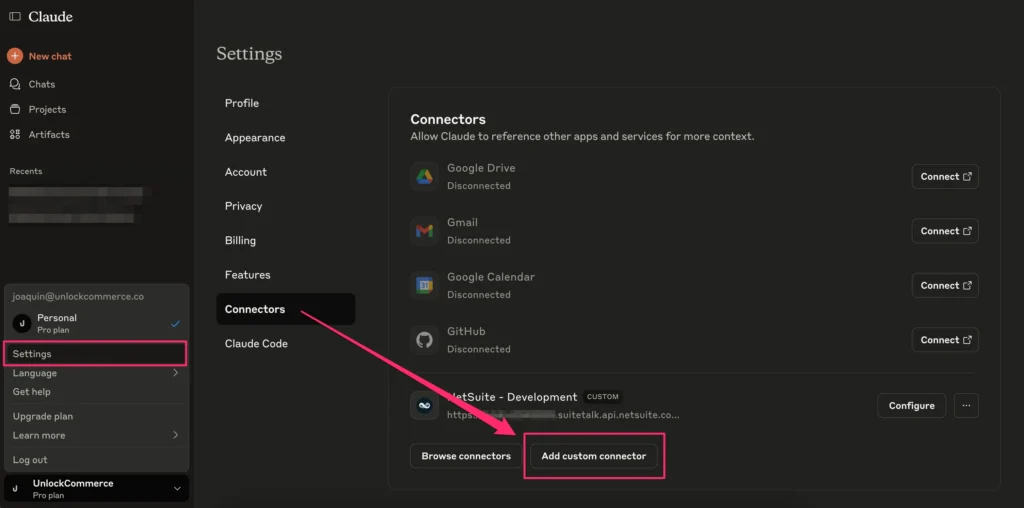Screen dimensions: 1024x508
Task: Click the Personal account avatar
Action: click(22, 323)
